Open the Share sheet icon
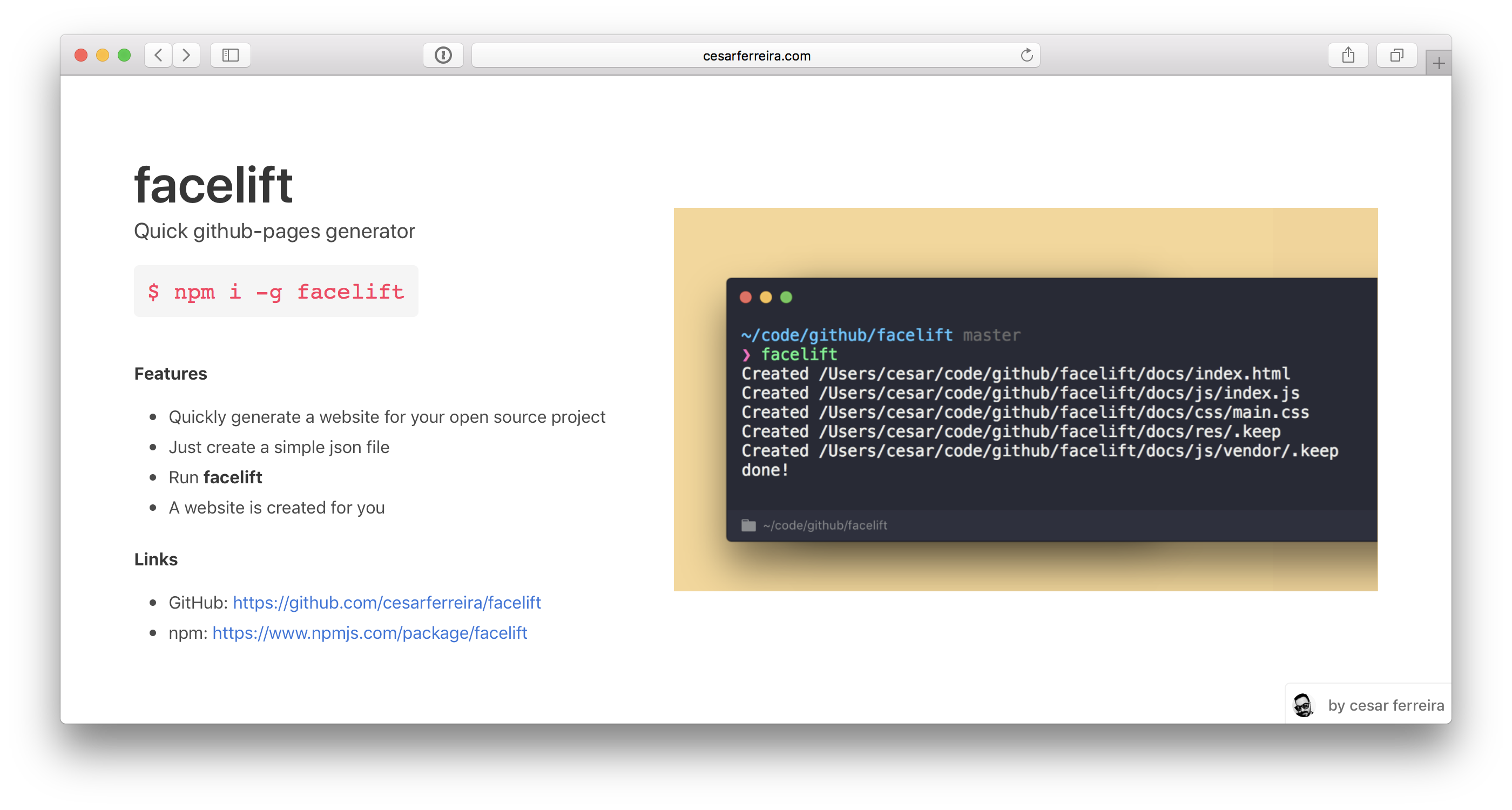The height and width of the screenshot is (810, 1512). click(x=1348, y=55)
